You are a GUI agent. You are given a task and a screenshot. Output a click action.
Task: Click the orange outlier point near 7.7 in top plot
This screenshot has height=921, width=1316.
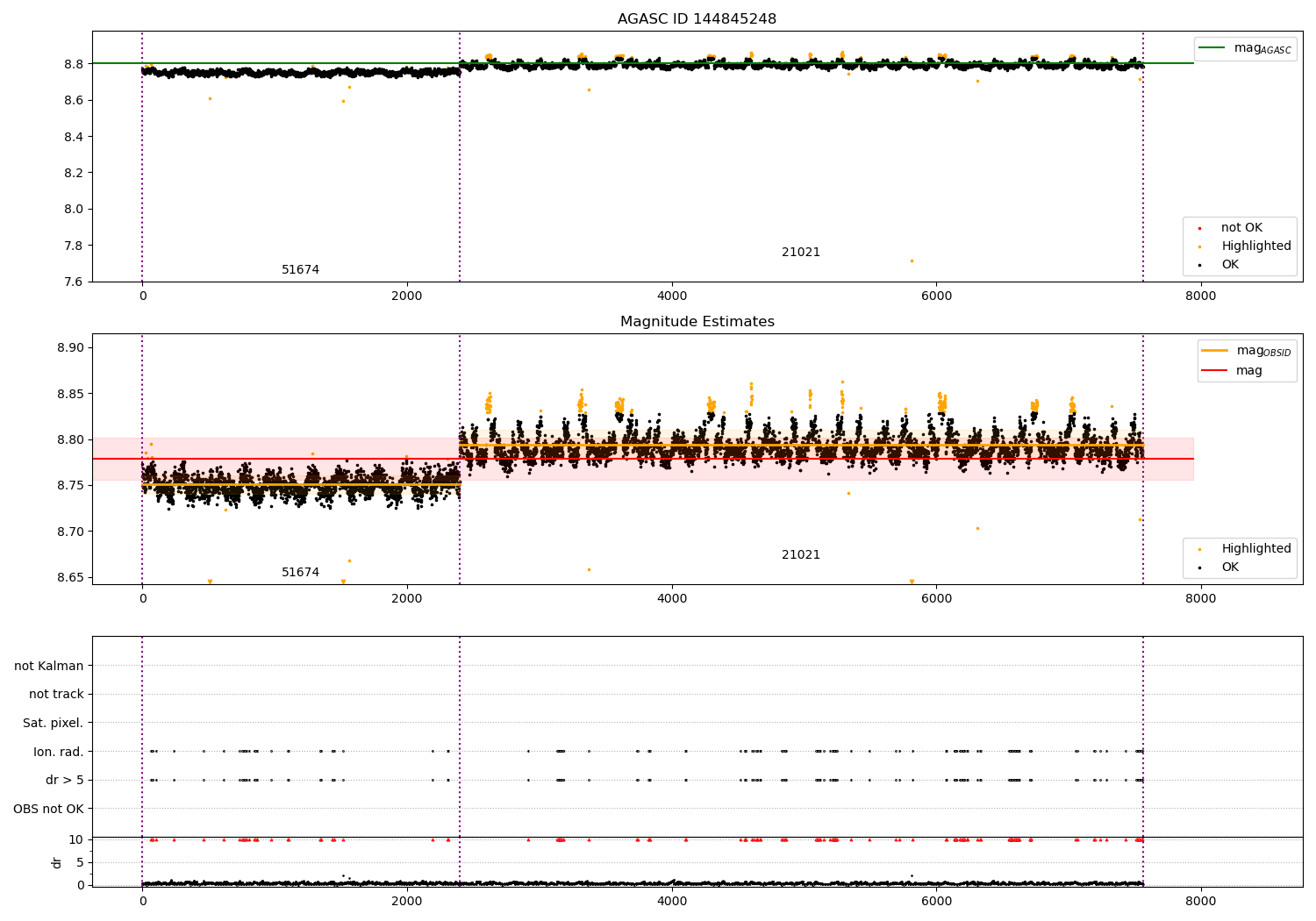pos(912,261)
